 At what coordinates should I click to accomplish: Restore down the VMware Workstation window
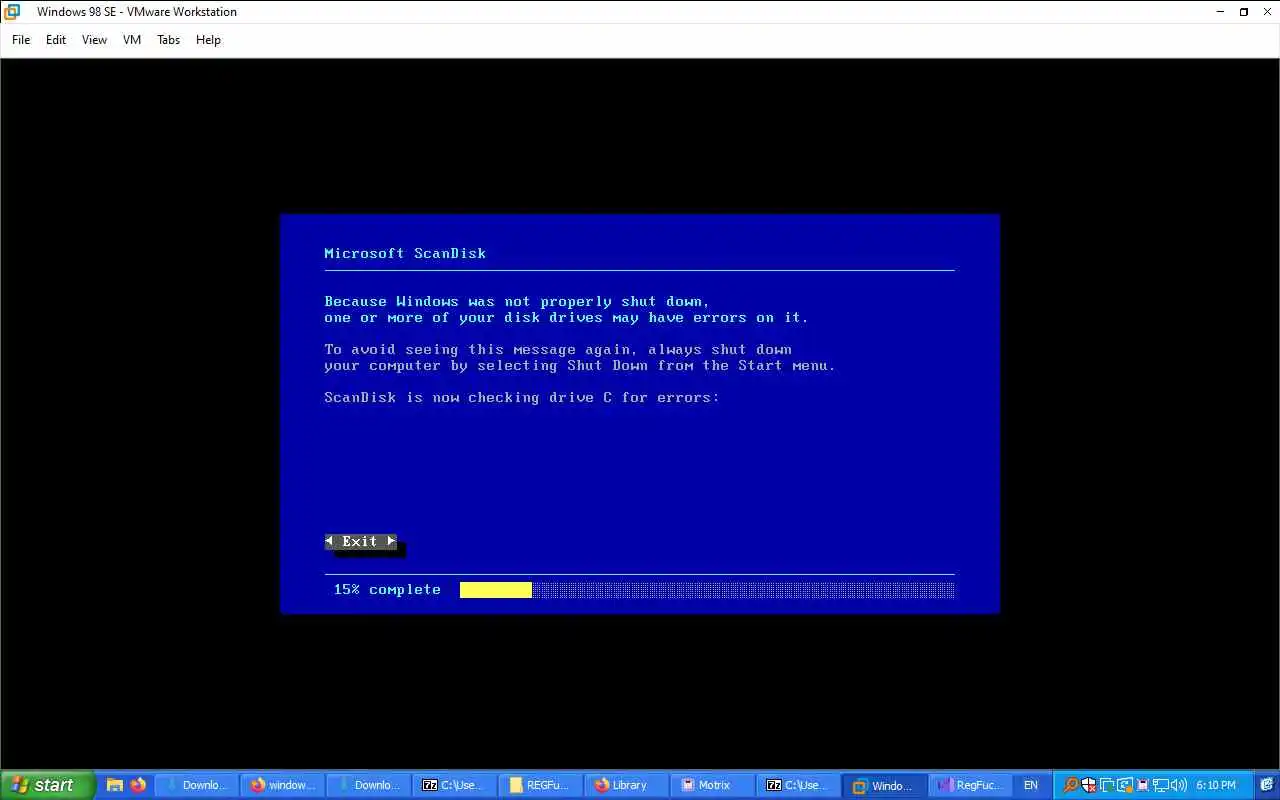coord(1244,12)
